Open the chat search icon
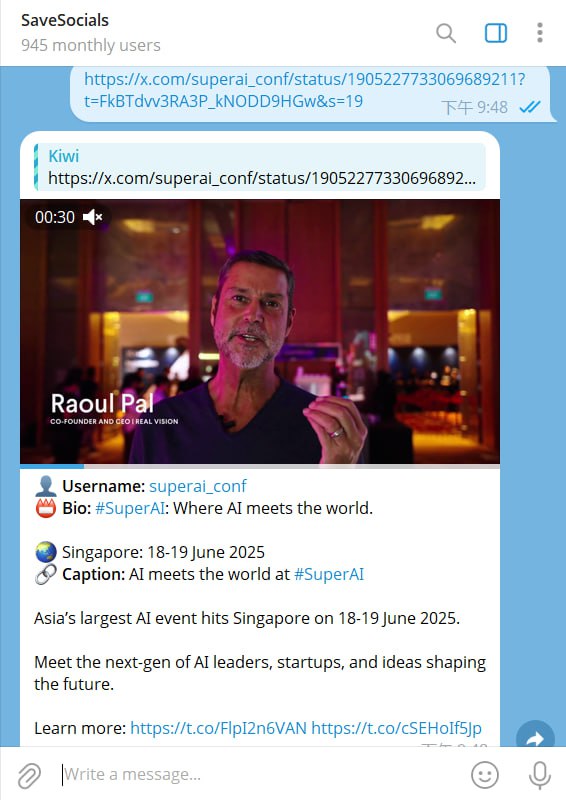 pyautogui.click(x=446, y=33)
